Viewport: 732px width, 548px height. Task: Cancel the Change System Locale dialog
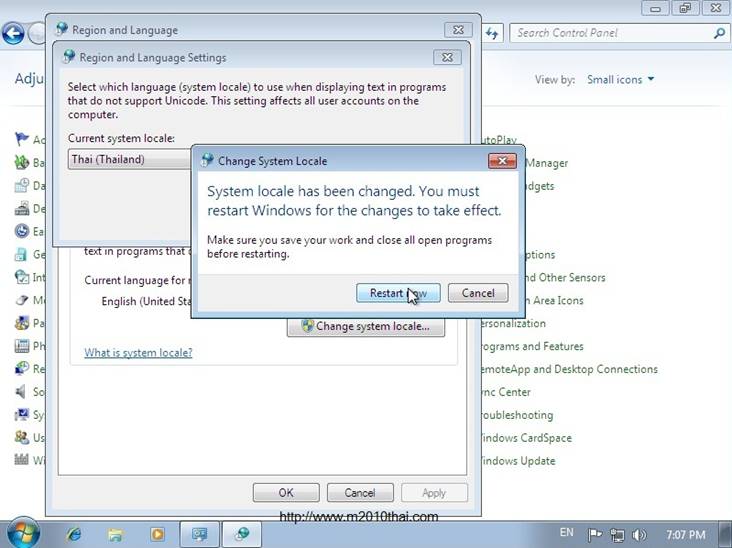click(x=478, y=293)
